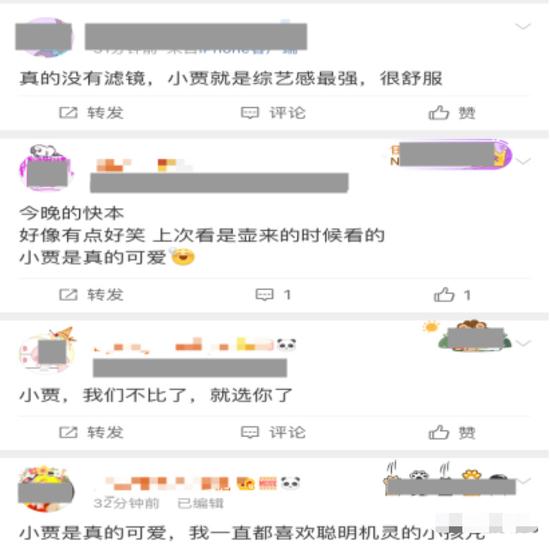Repost the 今晚的快本 post

click(91, 295)
